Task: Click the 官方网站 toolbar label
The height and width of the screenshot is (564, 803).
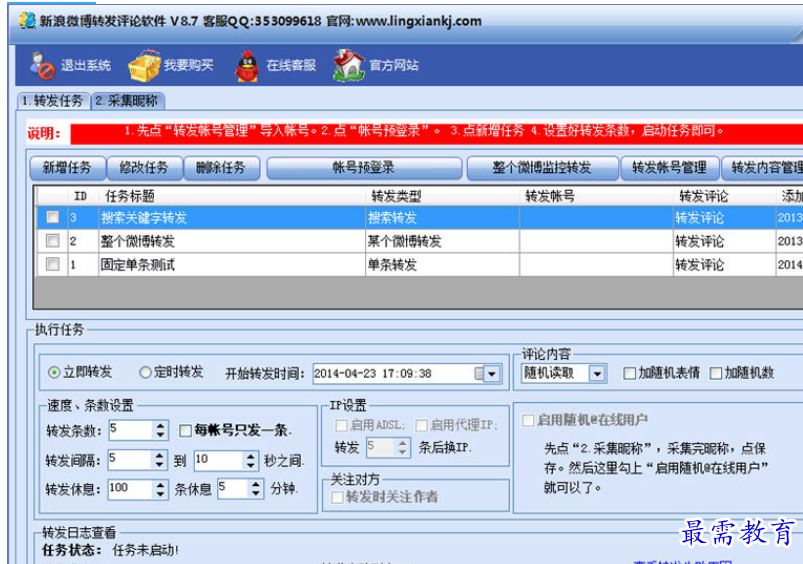Action: 394,65
